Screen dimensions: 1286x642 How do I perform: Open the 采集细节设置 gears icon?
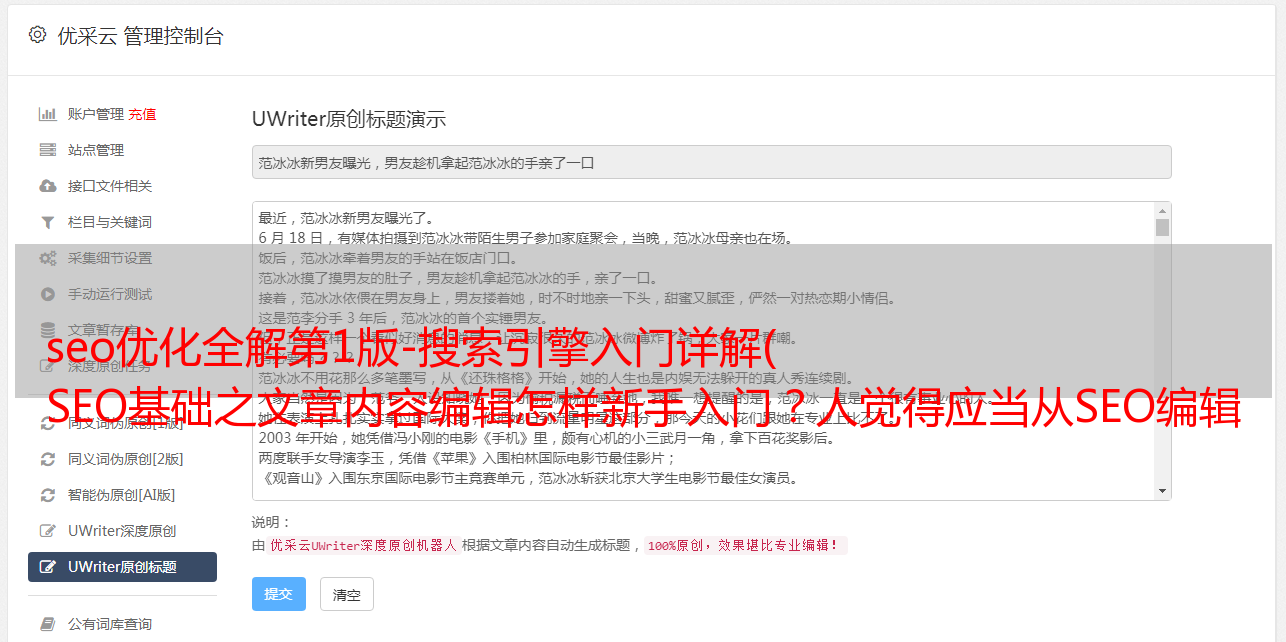point(47,258)
